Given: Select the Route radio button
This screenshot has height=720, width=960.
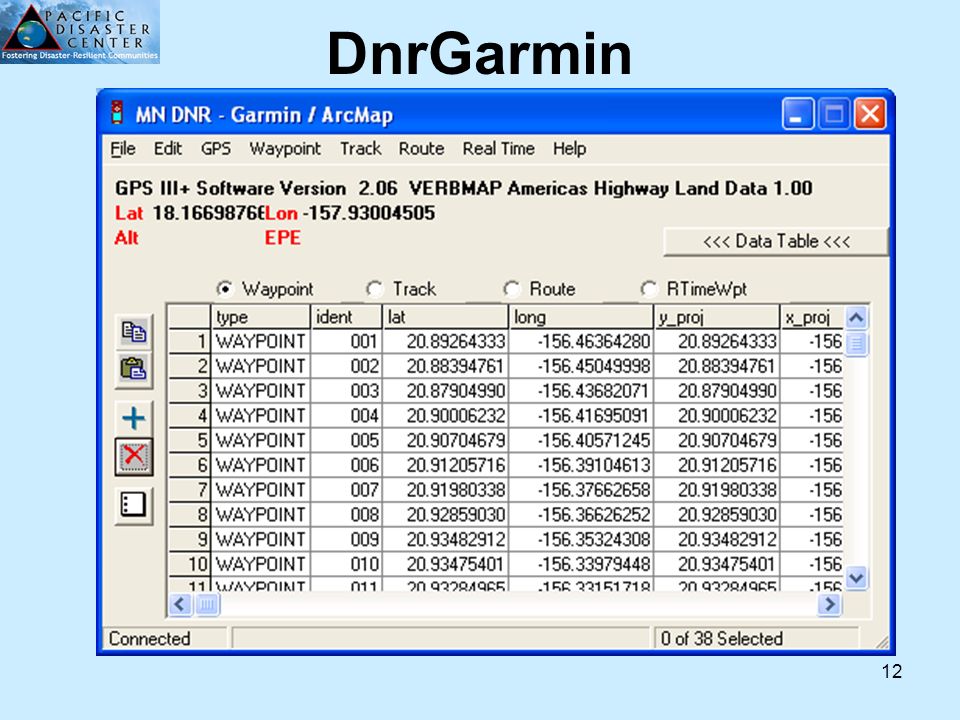Looking at the screenshot, I should tap(511, 288).
